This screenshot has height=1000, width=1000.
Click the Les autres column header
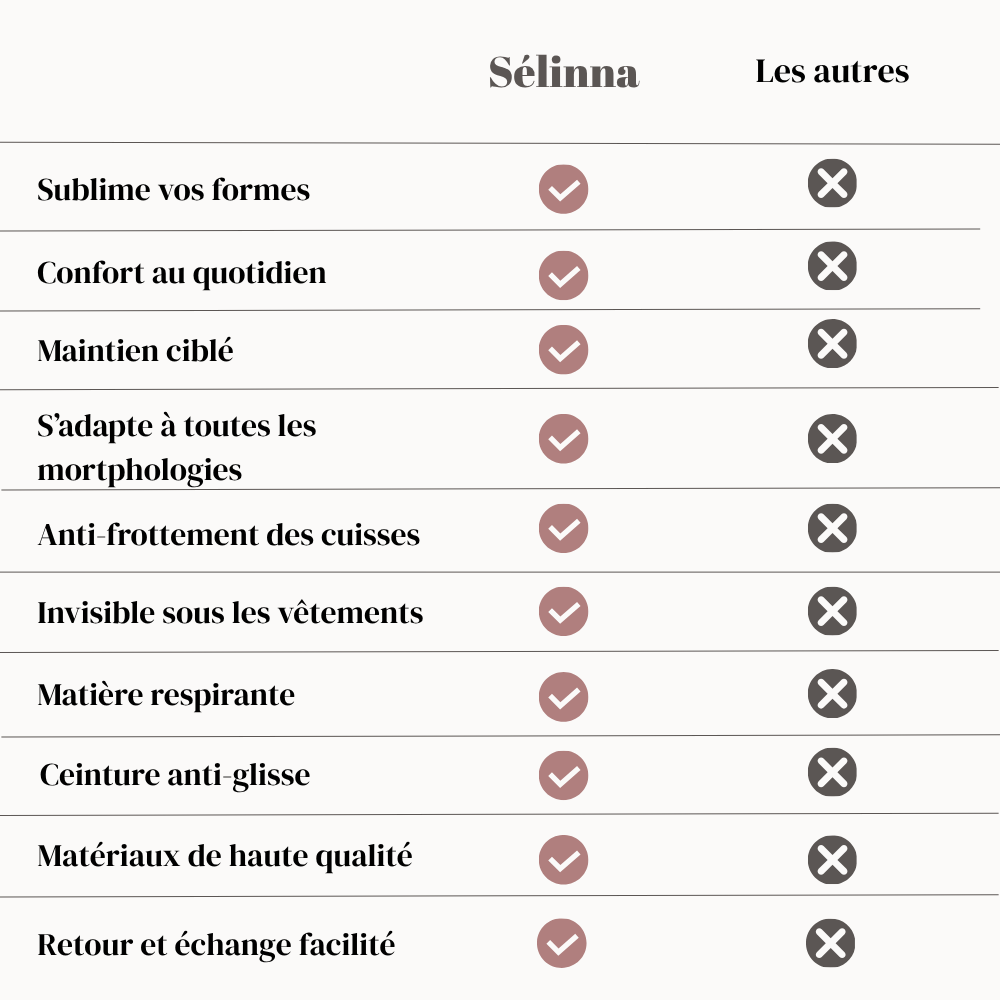832,72
